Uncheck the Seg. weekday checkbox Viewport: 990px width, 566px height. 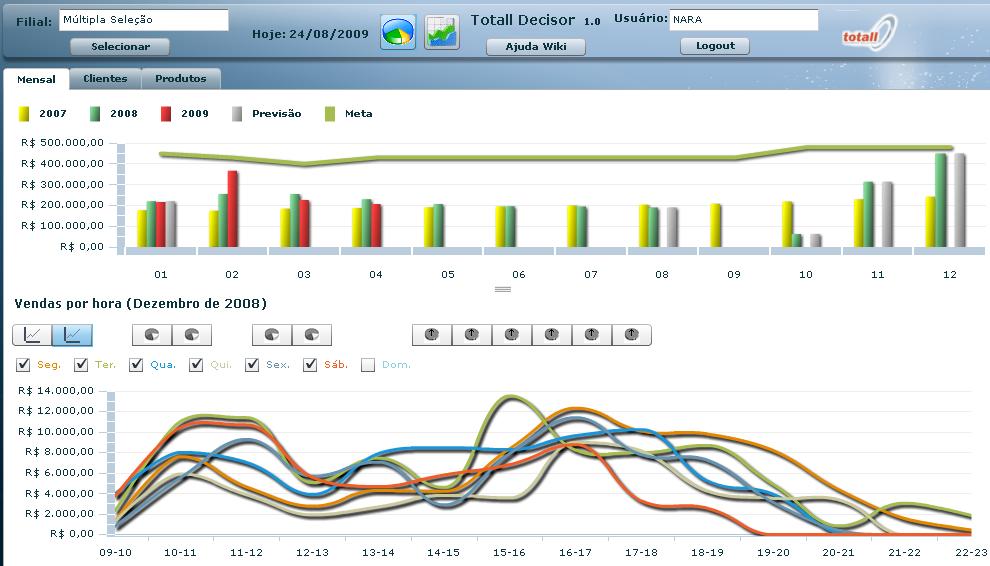tap(24, 365)
